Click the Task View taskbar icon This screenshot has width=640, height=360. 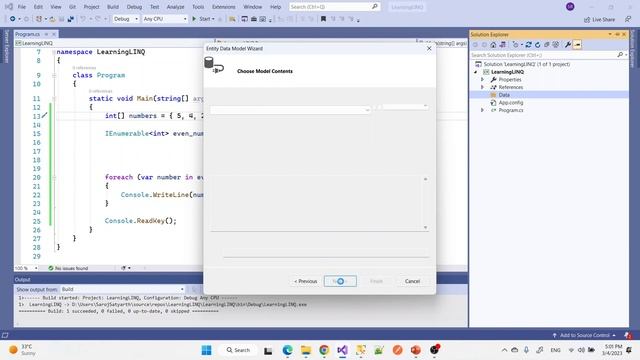coord(268,350)
